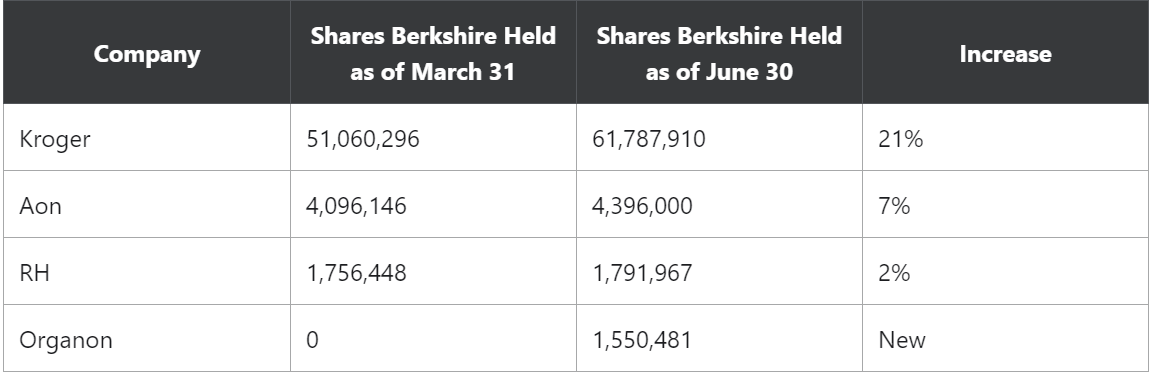Click the Organon company cell
The height and width of the screenshot is (374, 1151).
coord(147,339)
